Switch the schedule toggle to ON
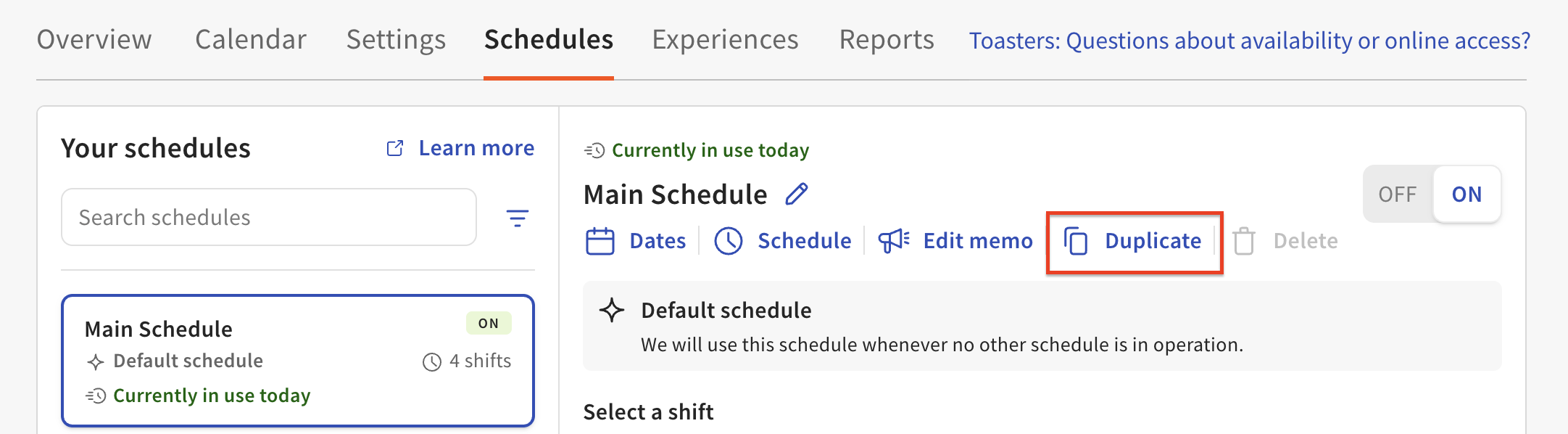The height and width of the screenshot is (434, 1568). [1467, 195]
